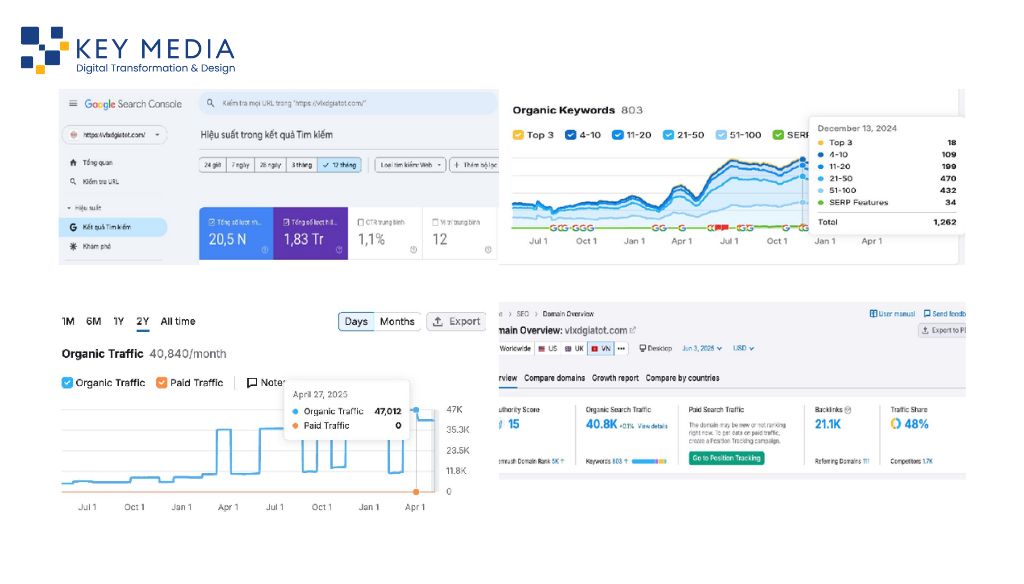Click the Export to PDF button
This screenshot has height=584, width=1024.
pos(942,331)
